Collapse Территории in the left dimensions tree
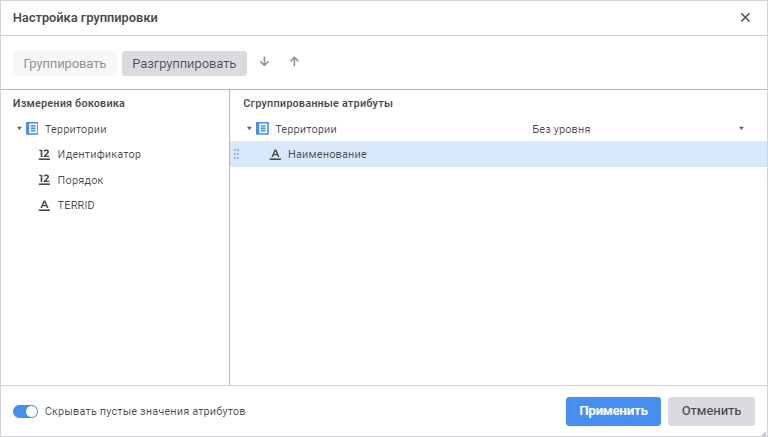 point(19,129)
